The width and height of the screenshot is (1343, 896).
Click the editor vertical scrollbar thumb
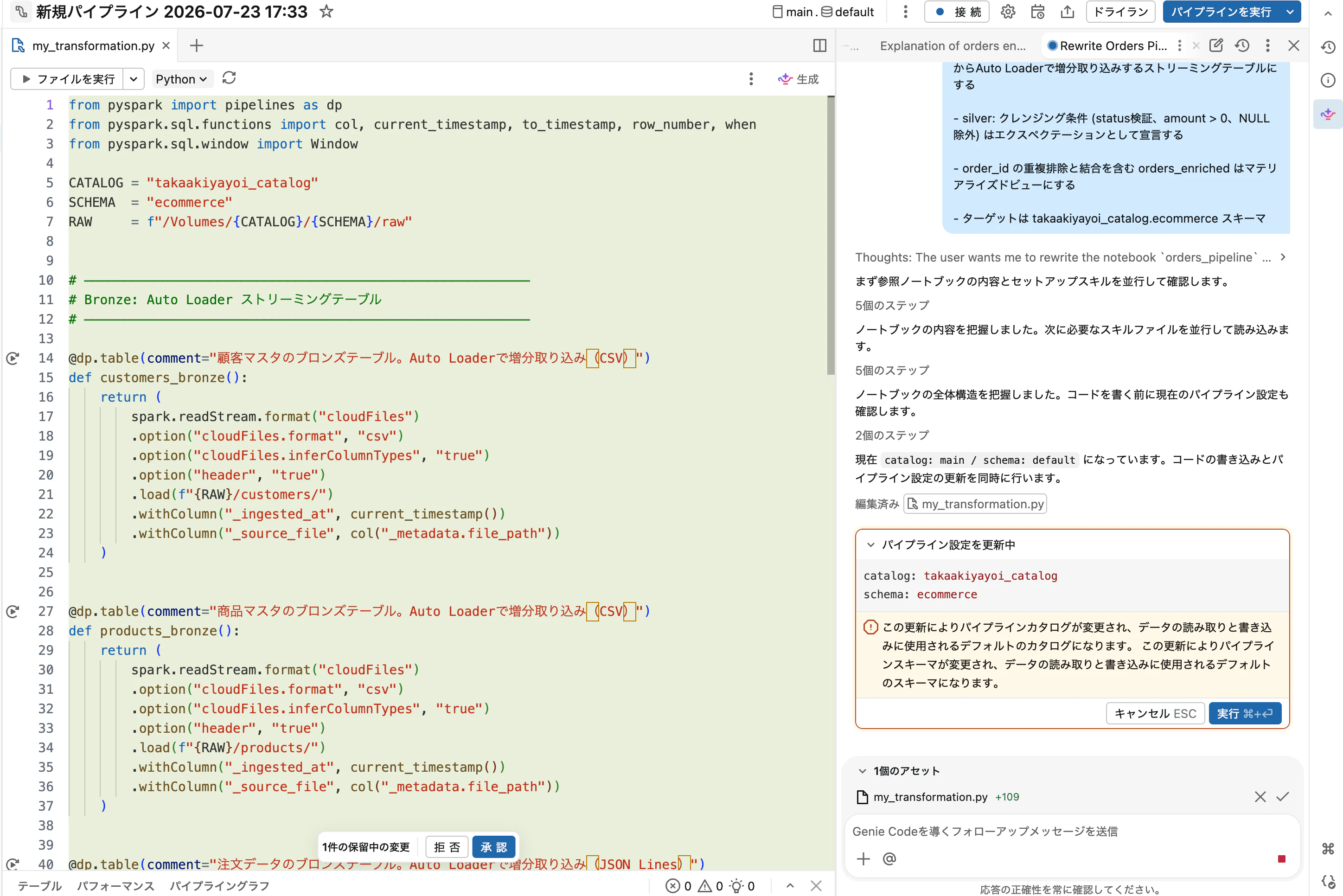pos(831,236)
